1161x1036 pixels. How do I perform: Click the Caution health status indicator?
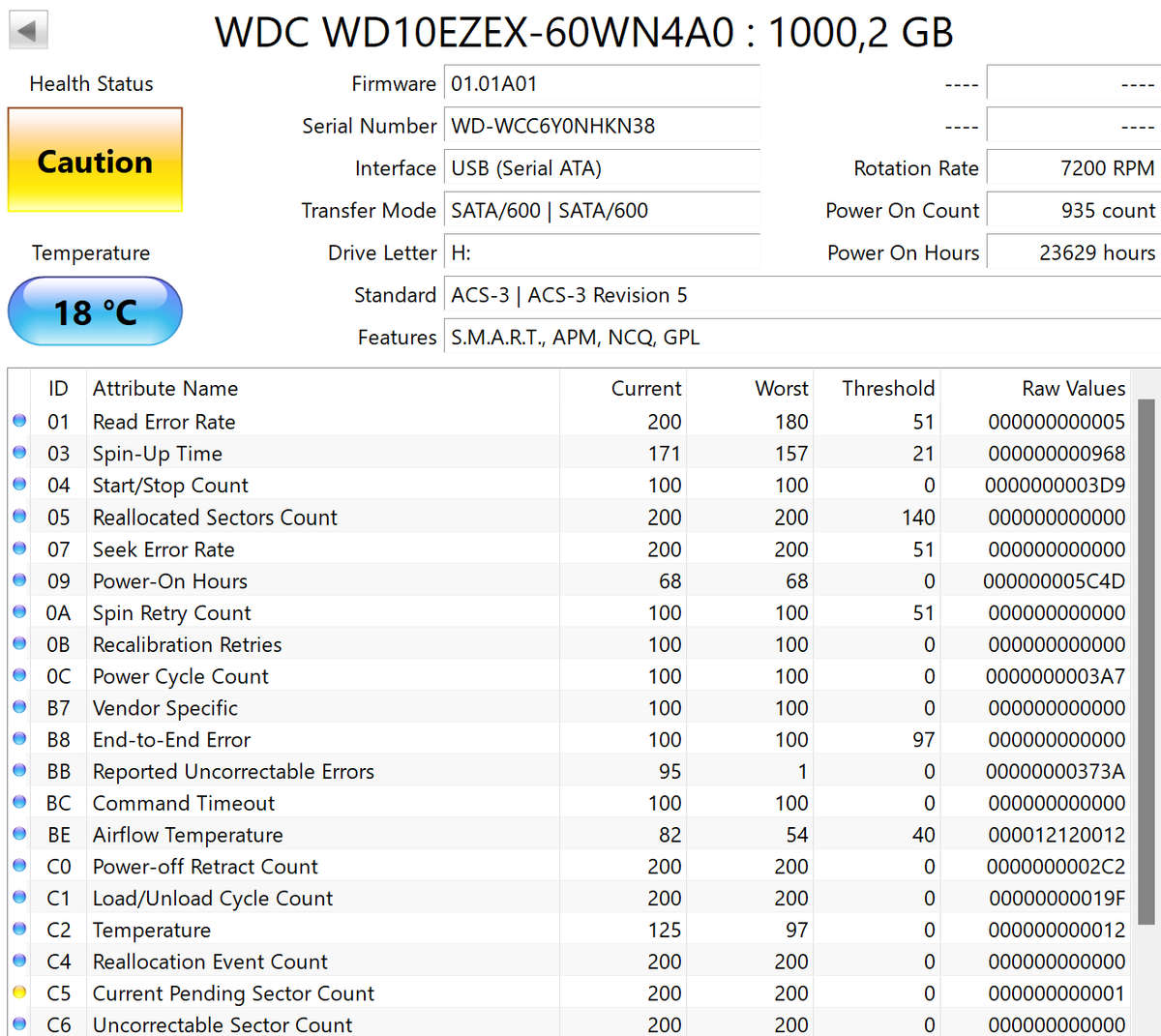[x=94, y=162]
